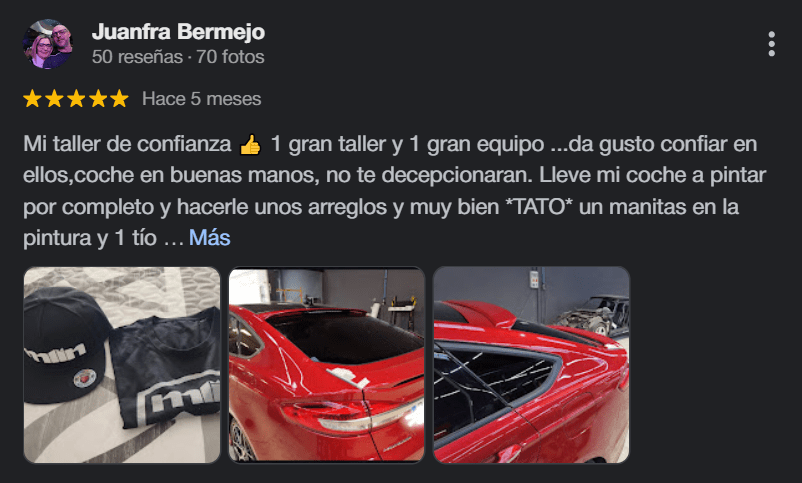Click the fifth yellow rating star
Screen dimensions: 802x483
click(119, 98)
